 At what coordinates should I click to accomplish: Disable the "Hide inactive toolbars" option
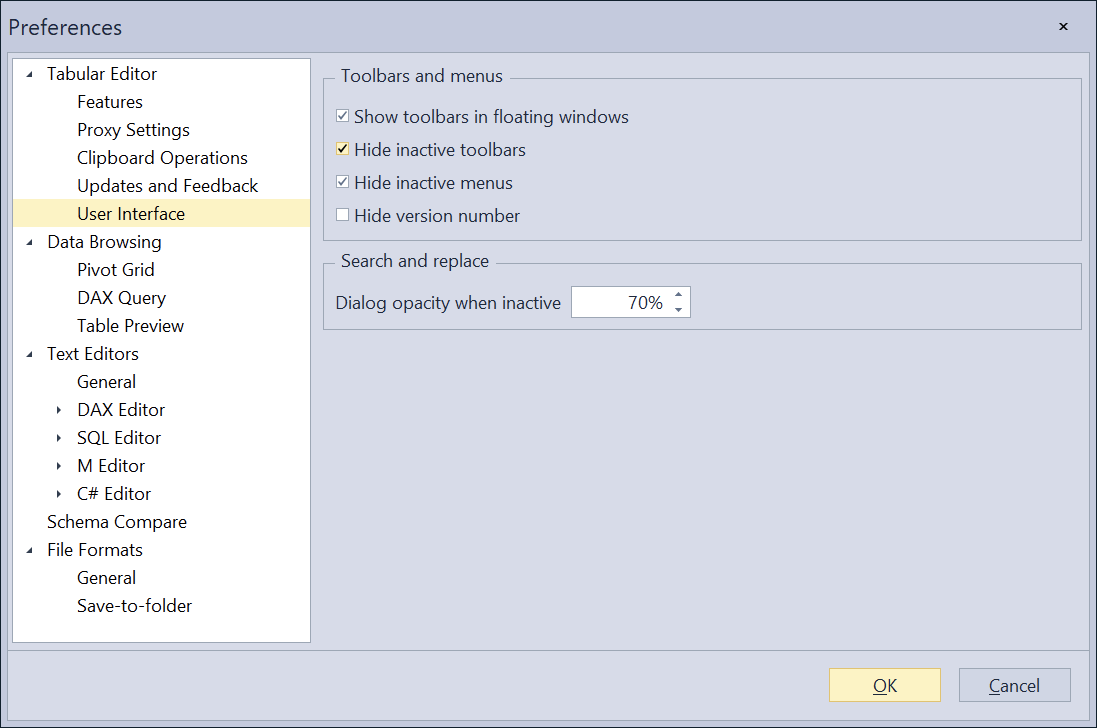click(342, 149)
